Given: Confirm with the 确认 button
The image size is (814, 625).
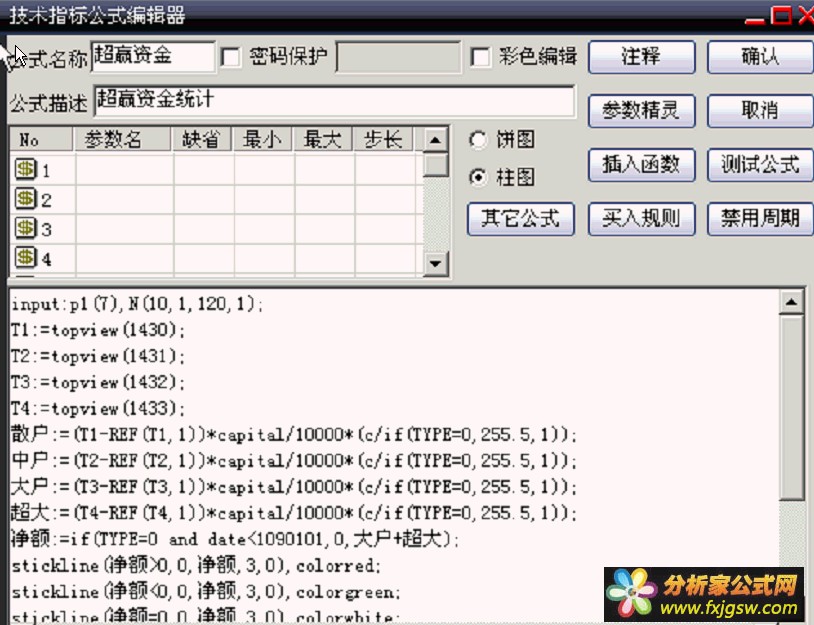Looking at the screenshot, I should (x=760, y=57).
